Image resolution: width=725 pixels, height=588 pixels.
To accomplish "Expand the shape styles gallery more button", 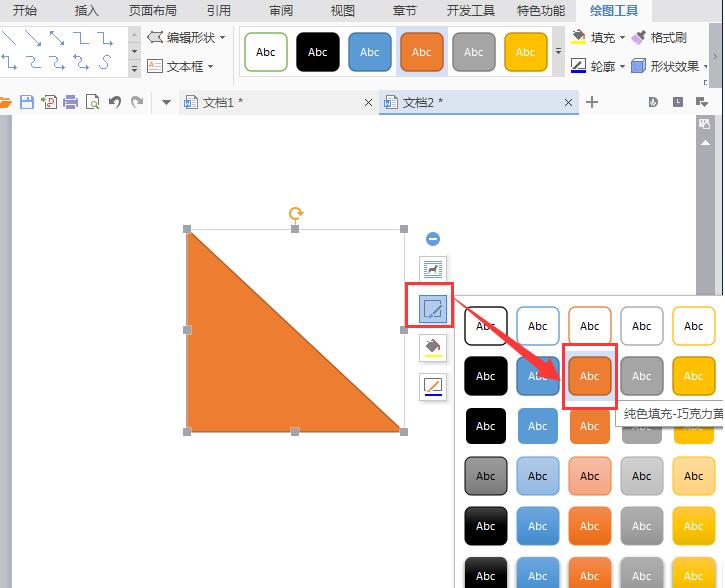I will (558, 51).
